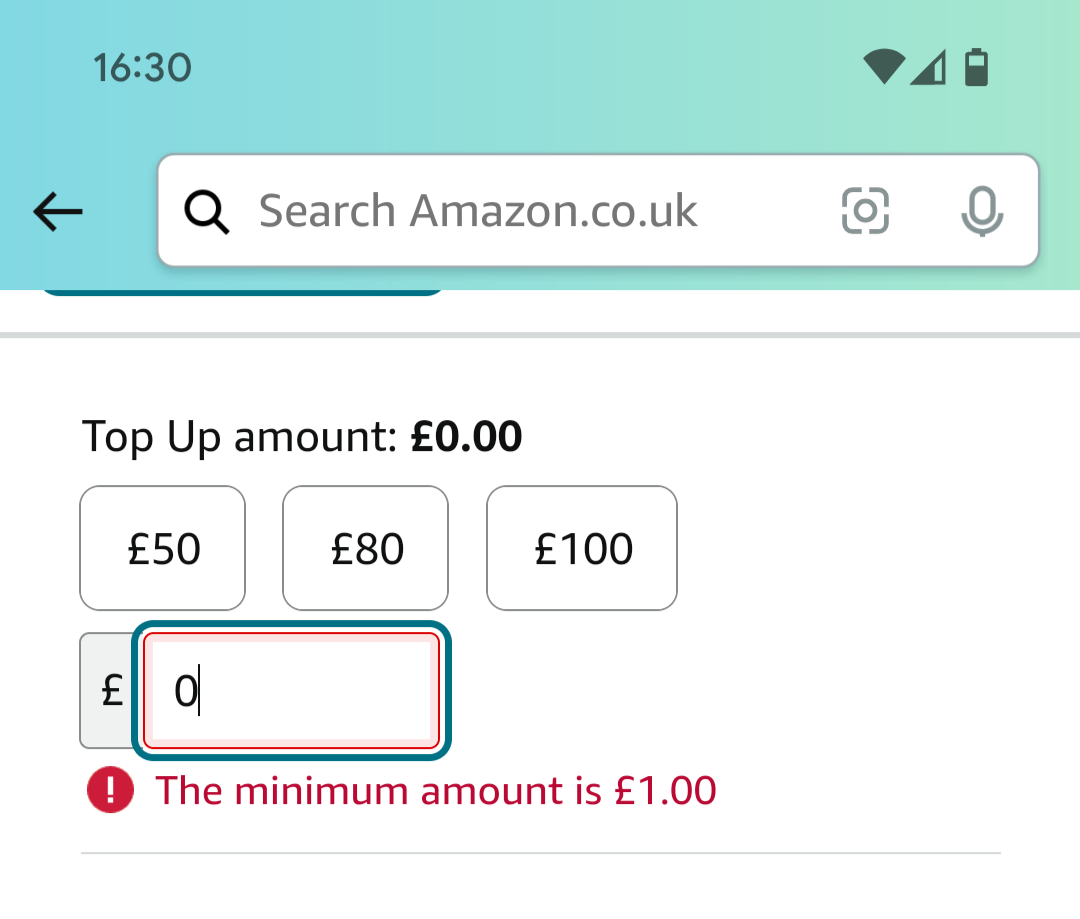Tap the back arrow
Viewport: 1080px width, 919px height.
[58, 211]
